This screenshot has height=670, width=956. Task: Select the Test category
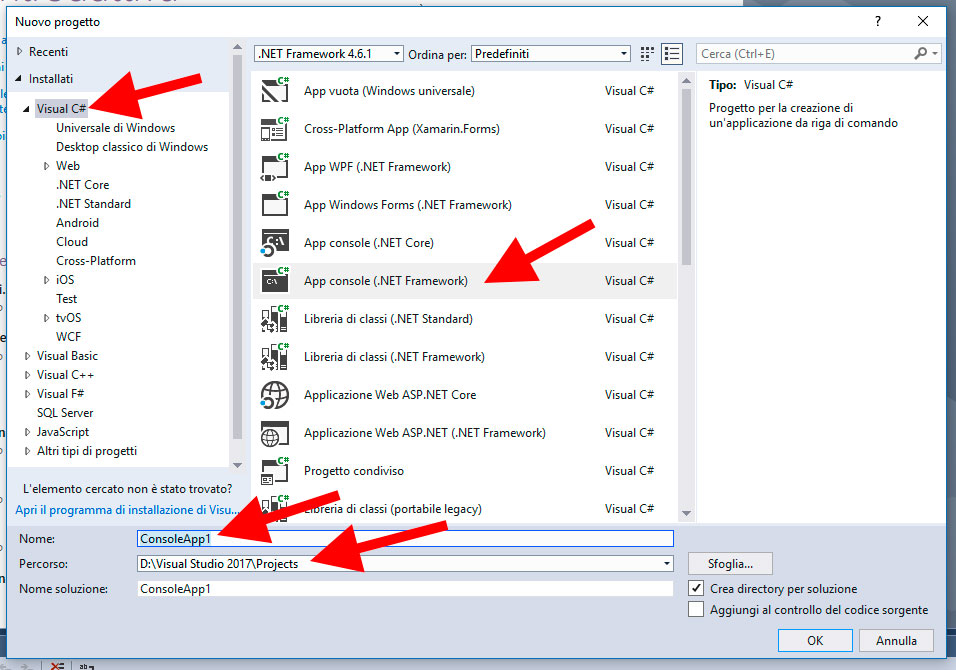pos(66,299)
